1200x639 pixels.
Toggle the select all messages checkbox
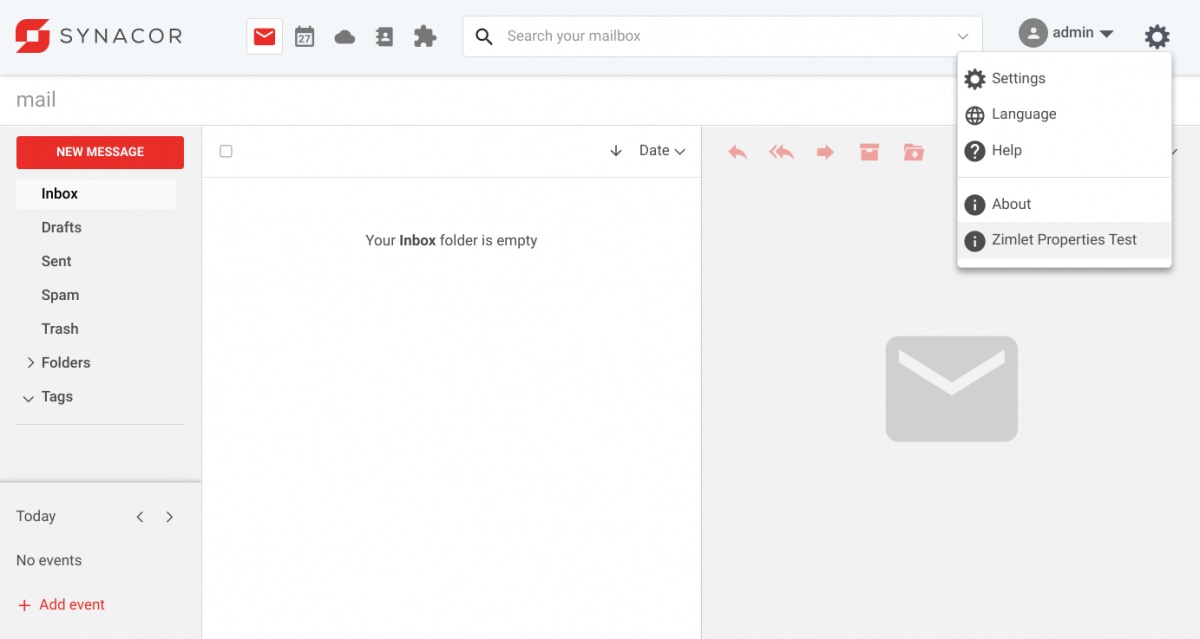click(226, 151)
